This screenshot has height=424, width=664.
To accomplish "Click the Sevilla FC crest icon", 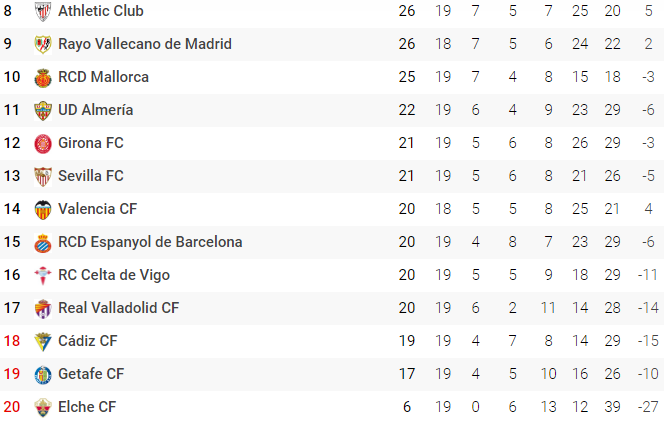I will coord(43,176).
